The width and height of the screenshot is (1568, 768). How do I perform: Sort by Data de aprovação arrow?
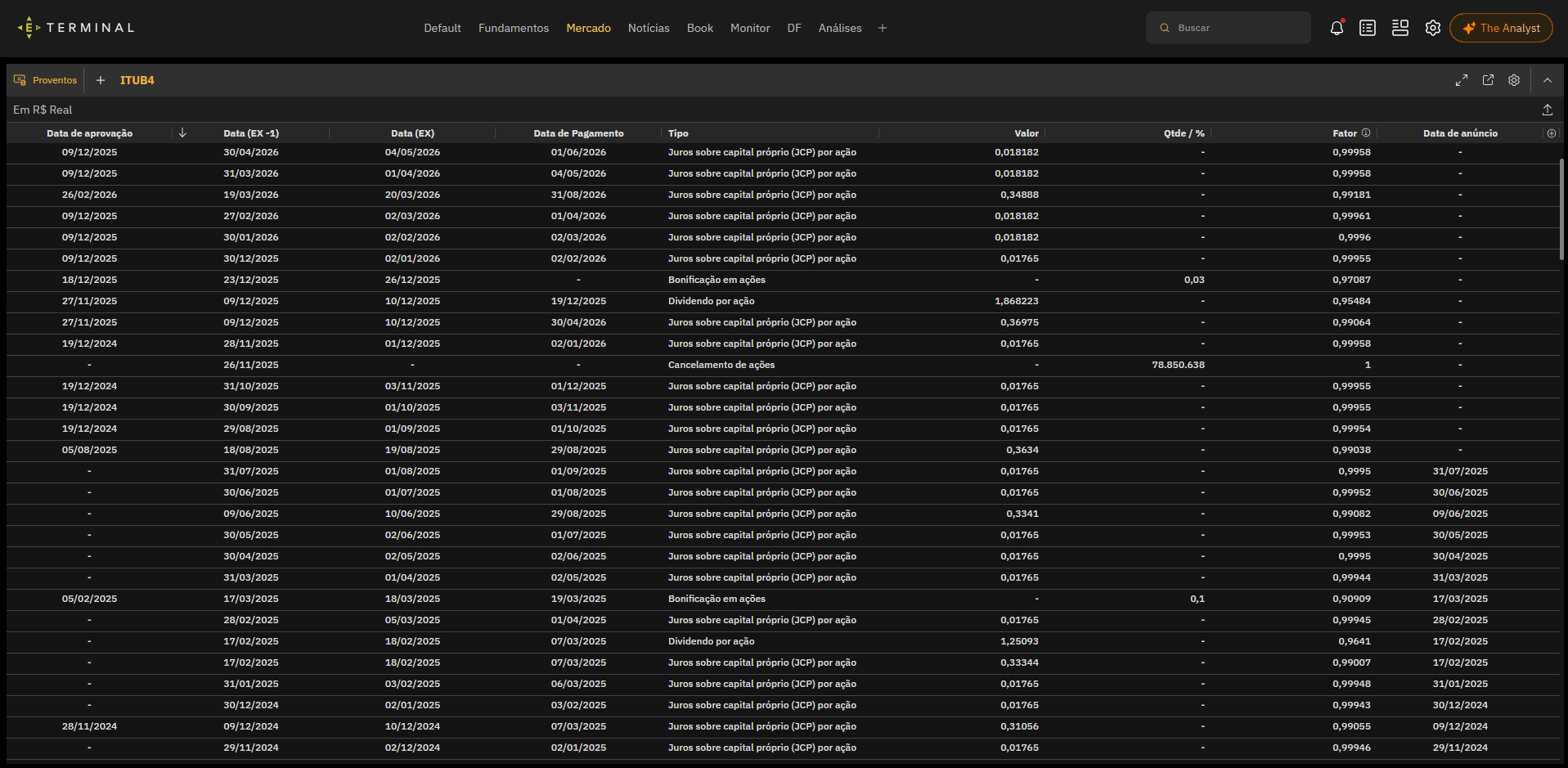182,132
